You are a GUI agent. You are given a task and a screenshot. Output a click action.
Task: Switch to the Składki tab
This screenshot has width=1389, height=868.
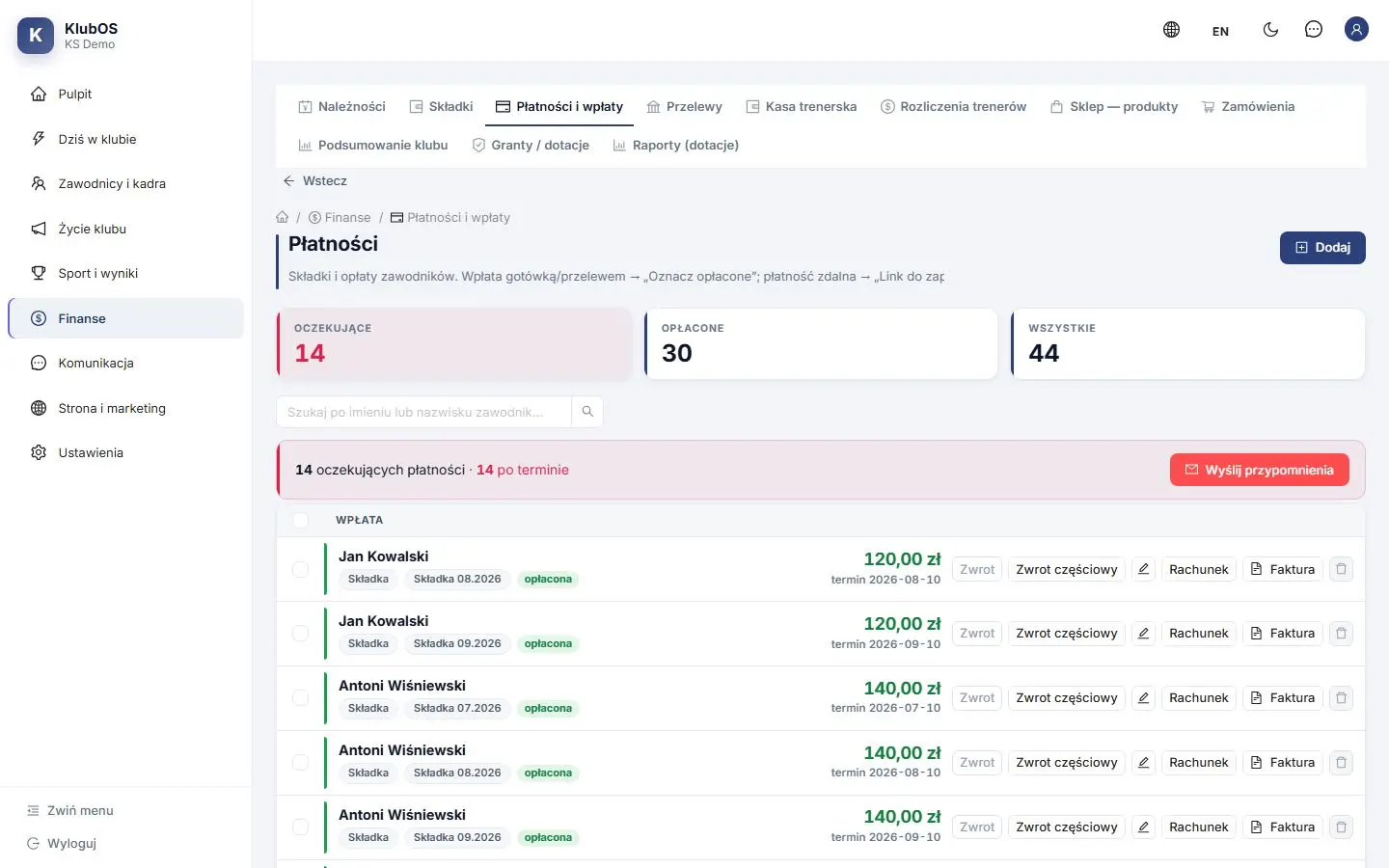click(x=441, y=107)
